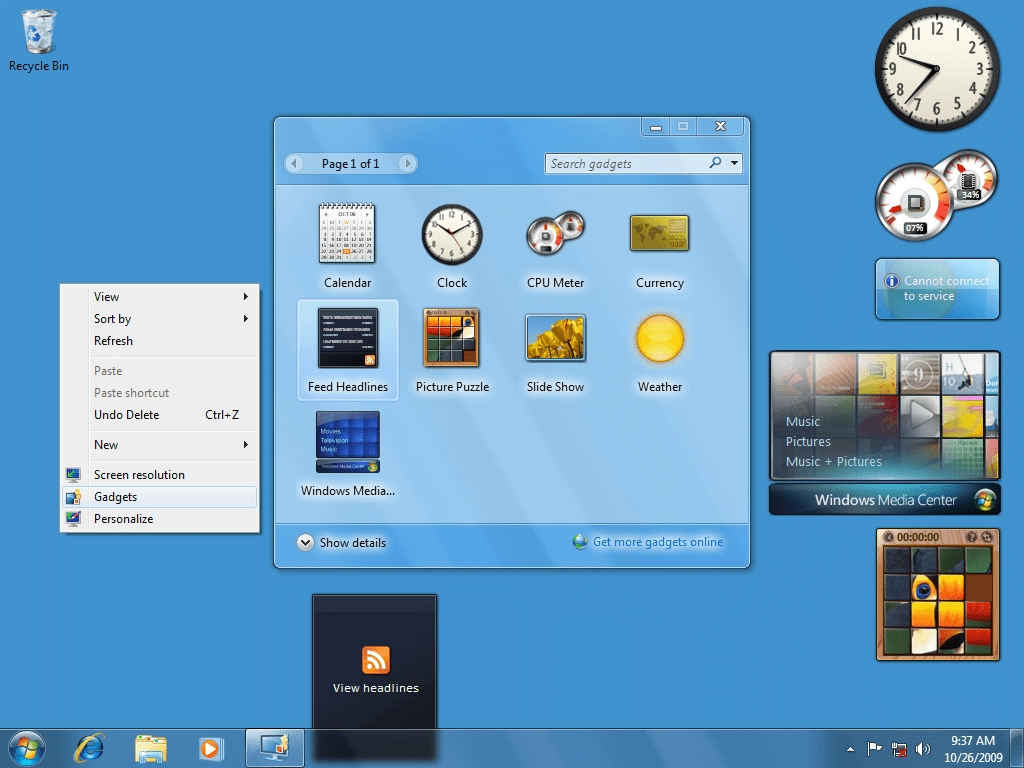Pause the puzzle gadget timer
The image size is (1024, 768).
point(889,537)
